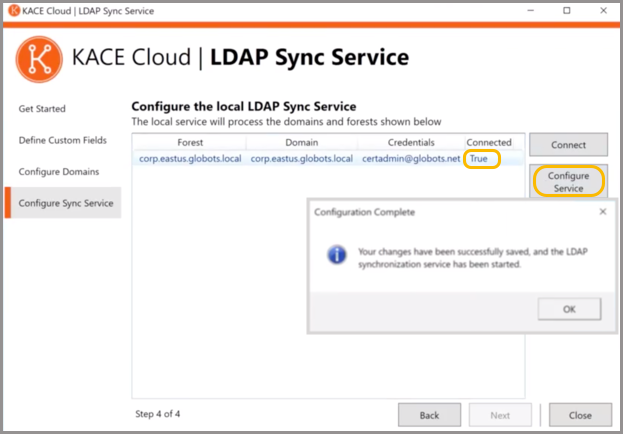Image resolution: width=623 pixels, height=434 pixels.
Task: Open Define Custom Fields step
Action: 62,140
